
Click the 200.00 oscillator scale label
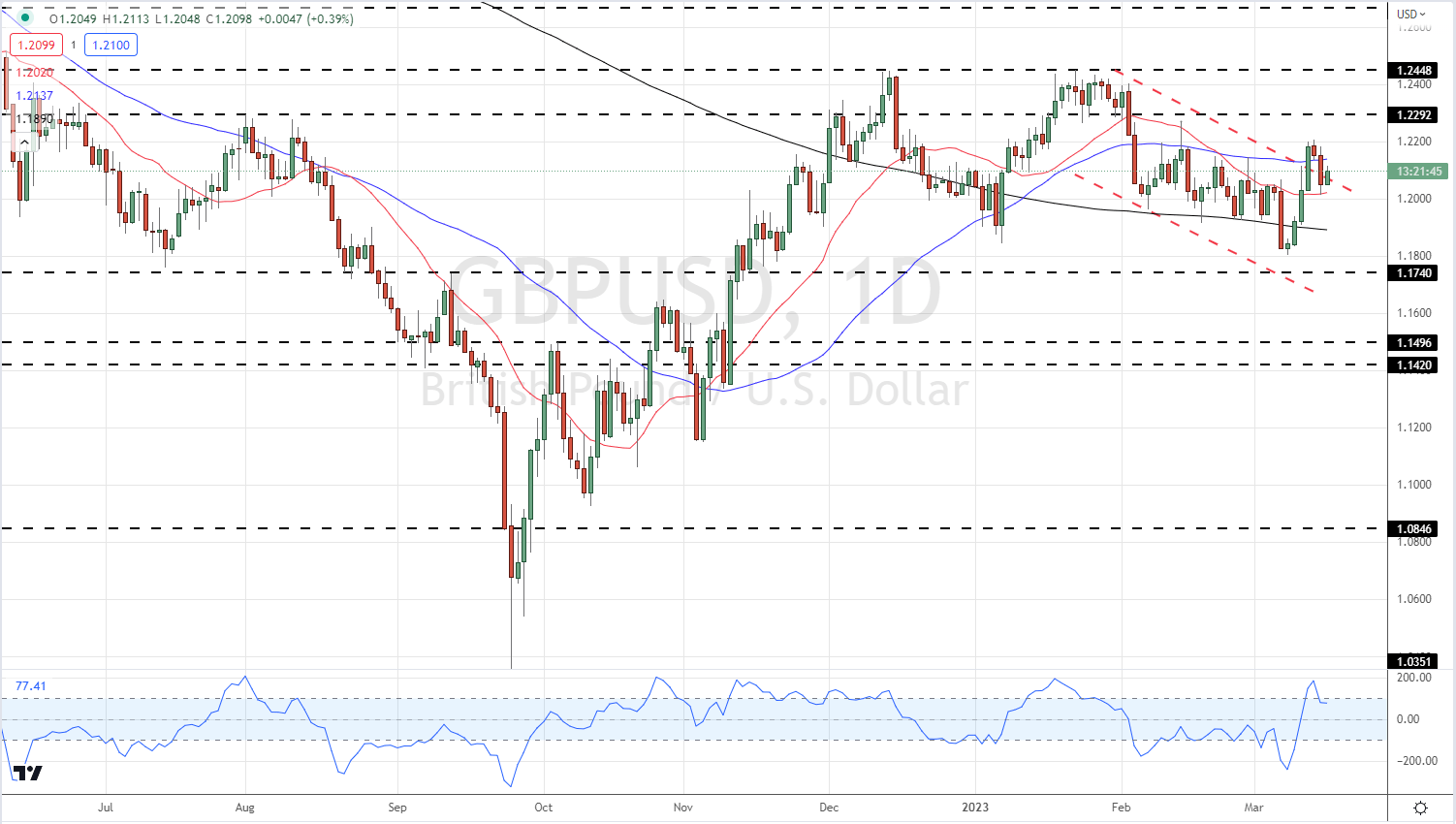1412,678
